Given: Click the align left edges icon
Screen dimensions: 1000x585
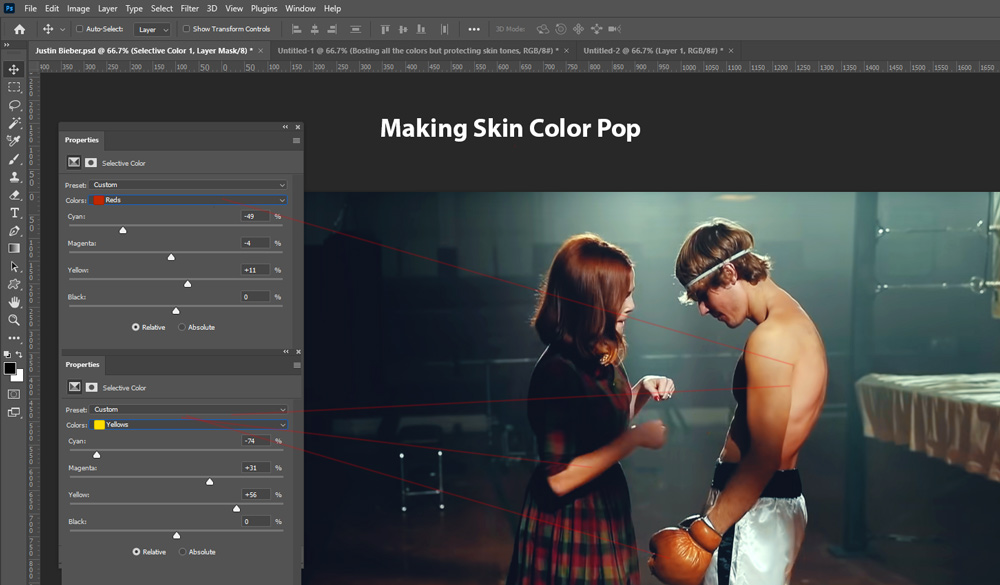Looking at the screenshot, I should click(x=297, y=29).
